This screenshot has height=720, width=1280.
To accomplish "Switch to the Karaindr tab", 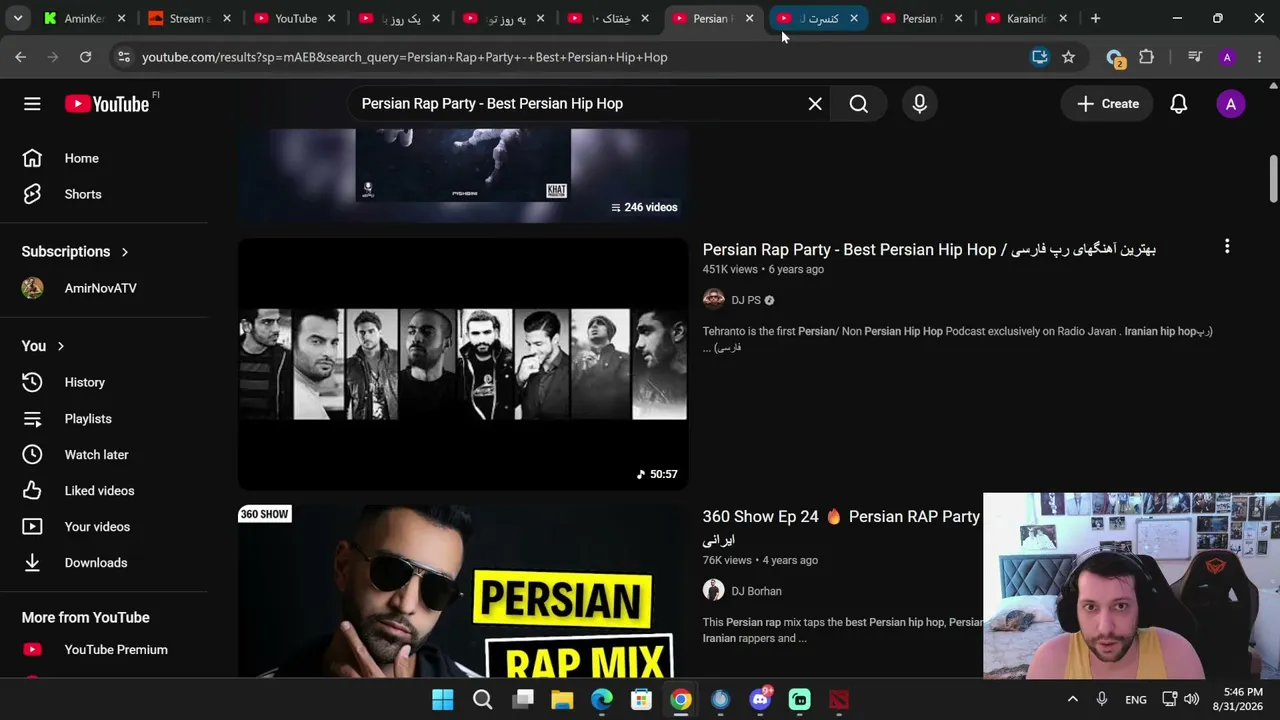I will pos(1025,18).
